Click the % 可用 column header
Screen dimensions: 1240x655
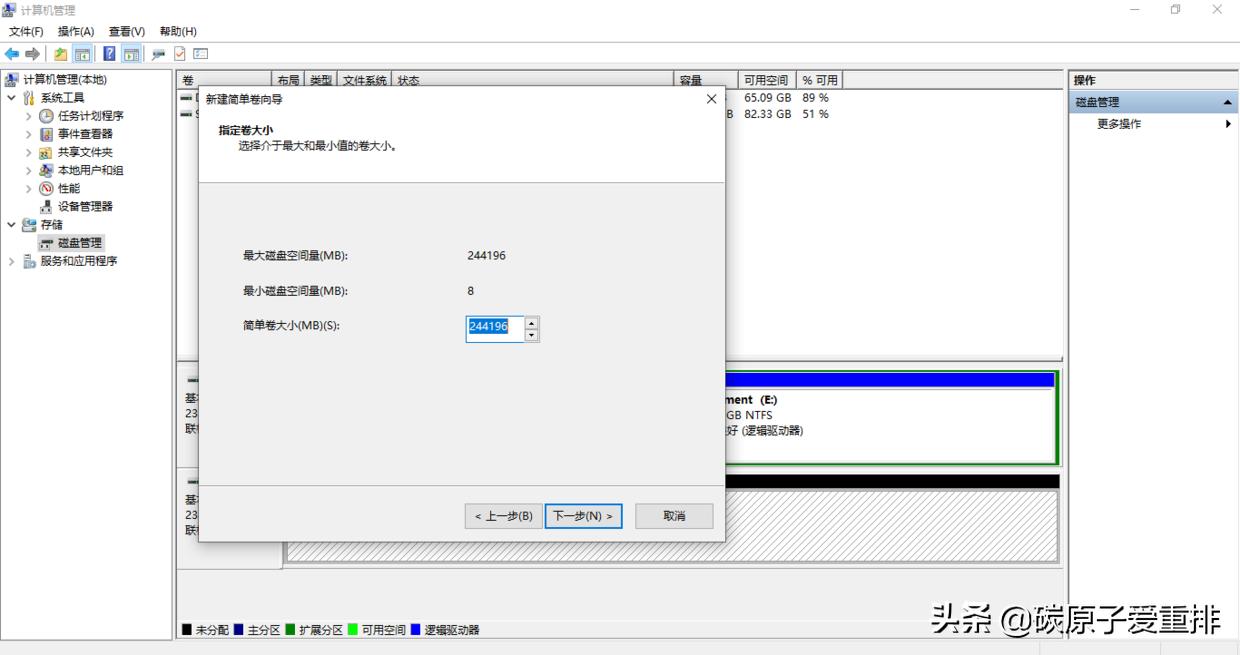pos(820,80)
